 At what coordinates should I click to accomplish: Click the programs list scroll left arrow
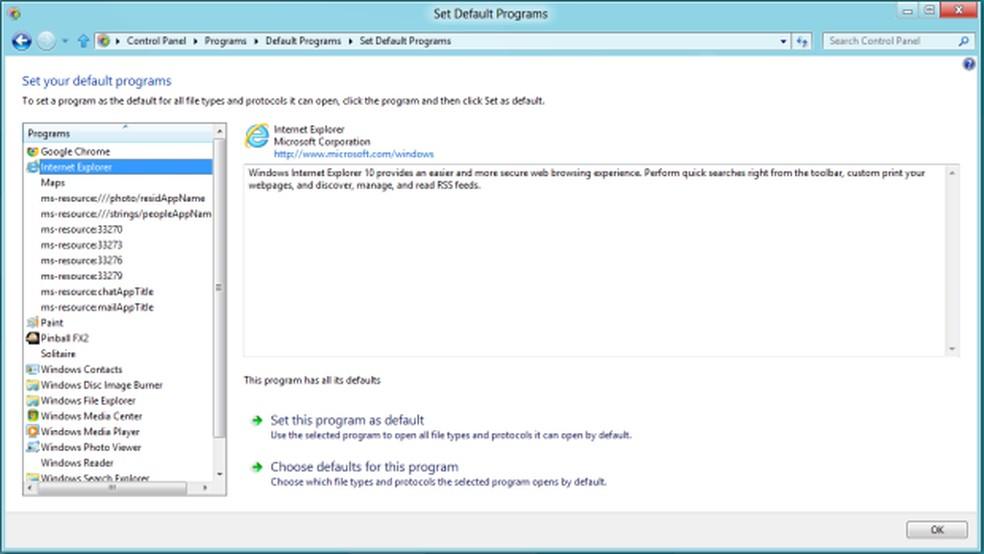point(31,487)
